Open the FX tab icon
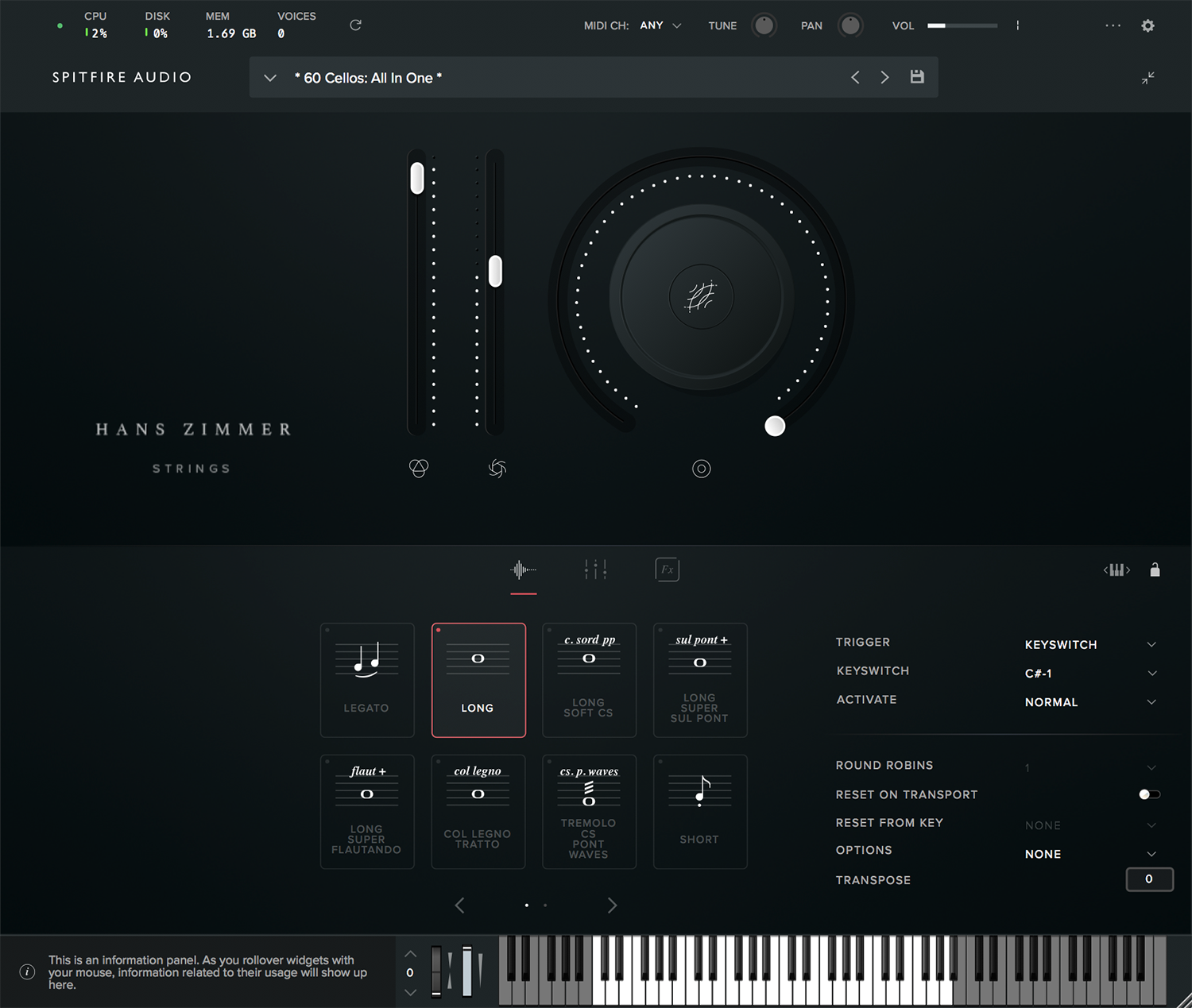1192x1008 pixels. pos(667,570)
